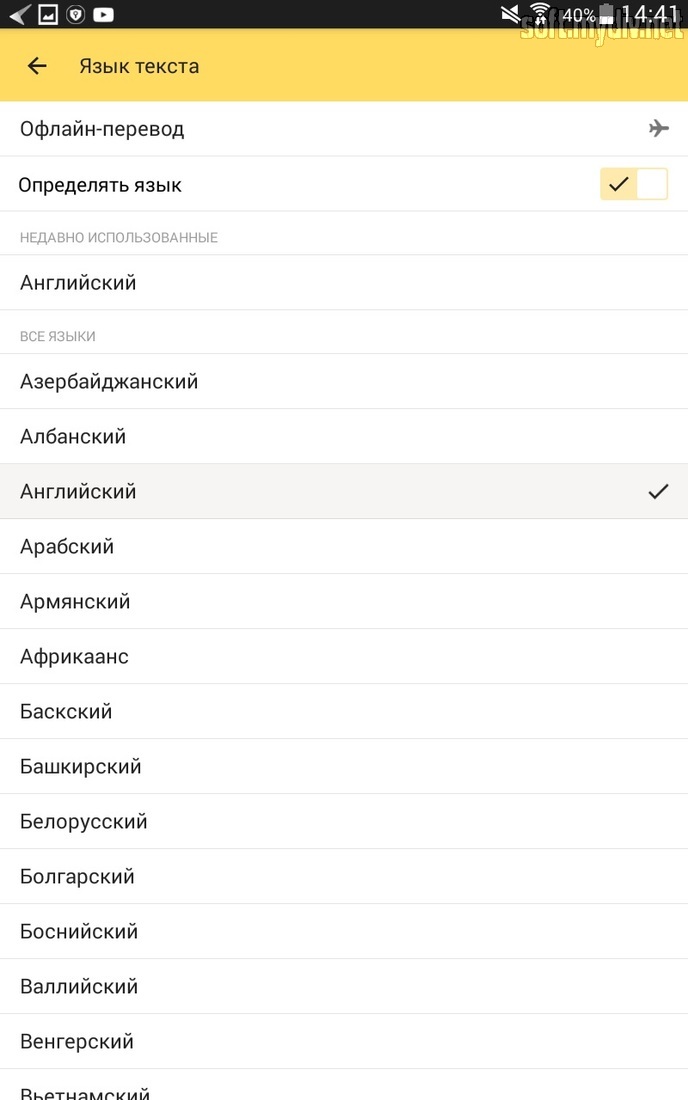Image resolution: width=688 pixels, height=1100 pixels.
Task: Open the Офлайн-перевод row
Action: [344, 128]
